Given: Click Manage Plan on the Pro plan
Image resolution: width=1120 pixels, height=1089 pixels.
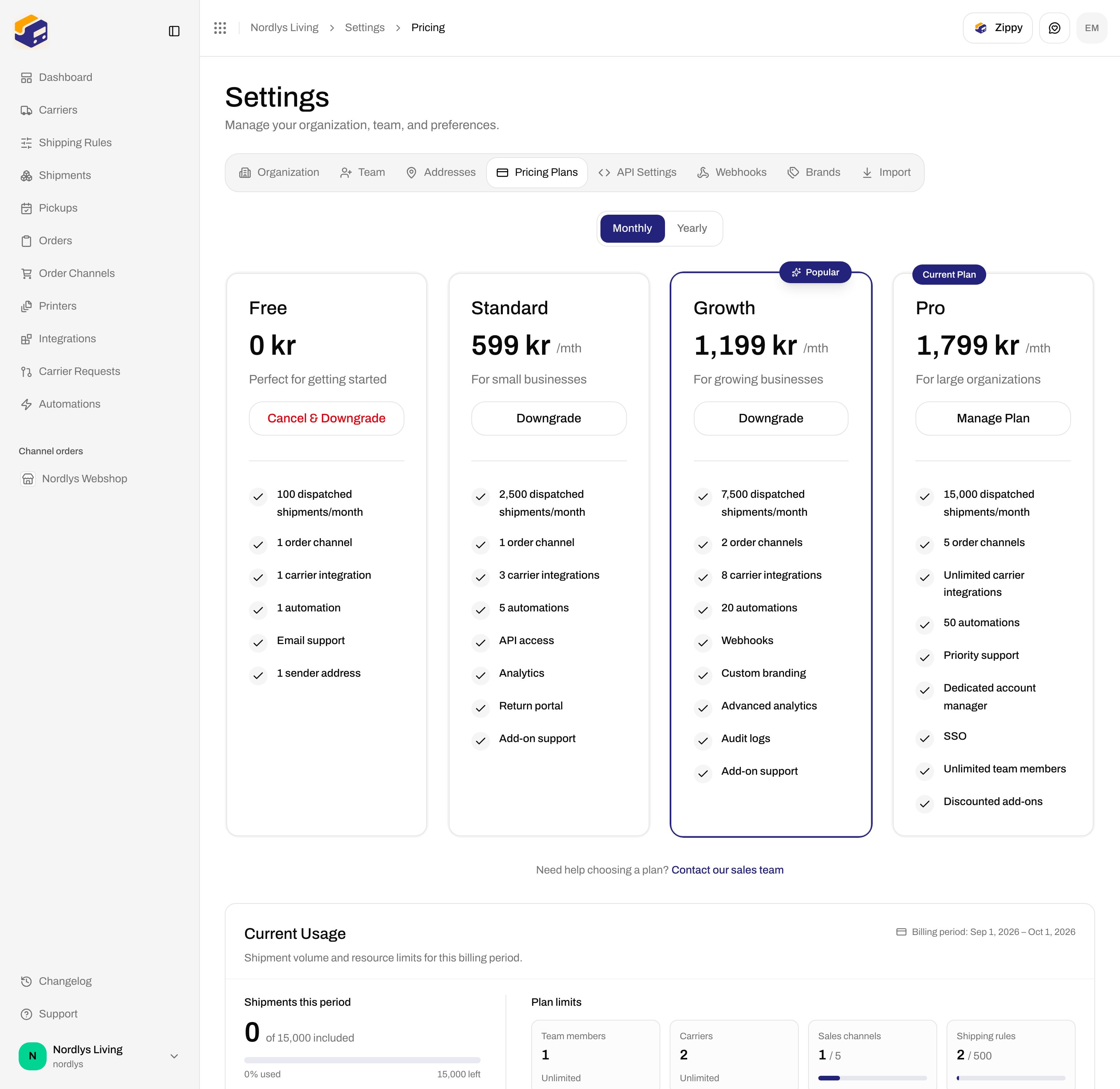Looking at the screenshot, I should (x=993, y=418).
